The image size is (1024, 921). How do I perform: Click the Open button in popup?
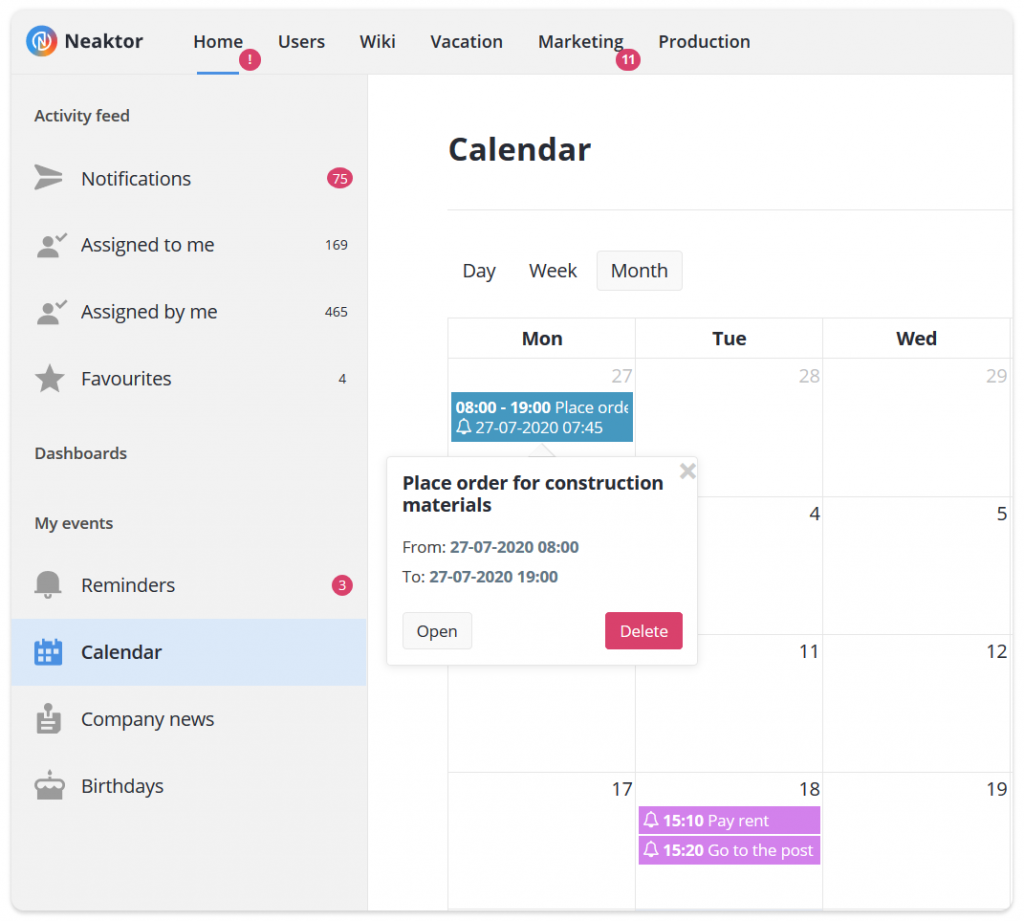(x=437, y=631)
